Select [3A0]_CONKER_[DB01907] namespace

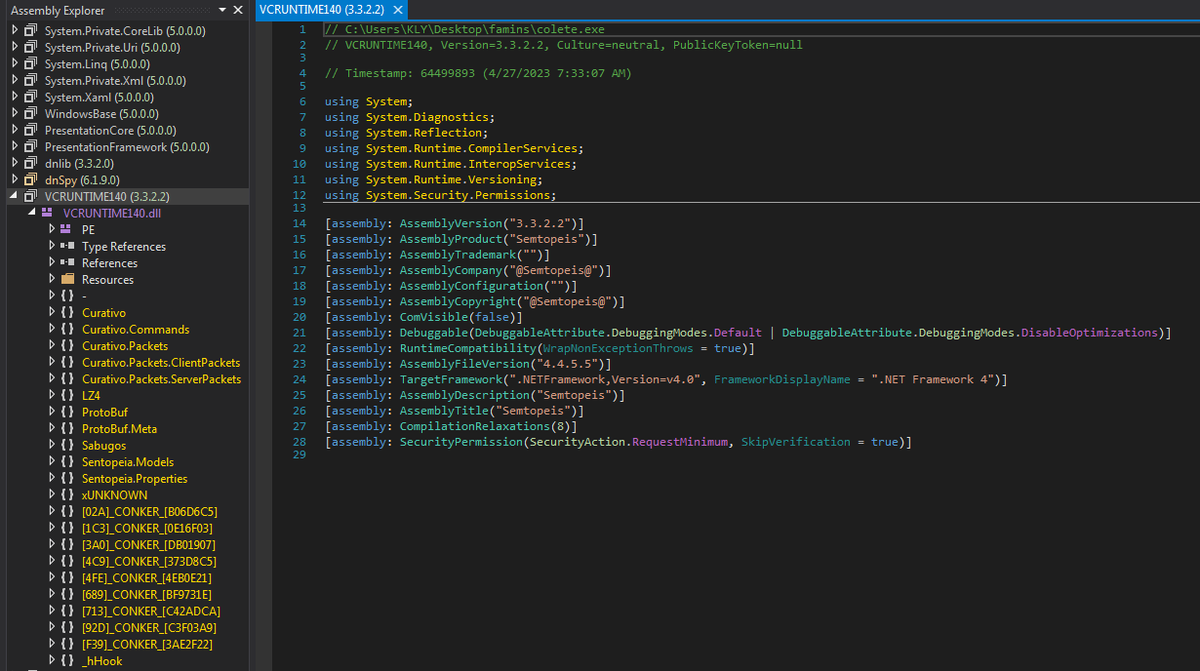pyautogui.click(x=148, y=545)
